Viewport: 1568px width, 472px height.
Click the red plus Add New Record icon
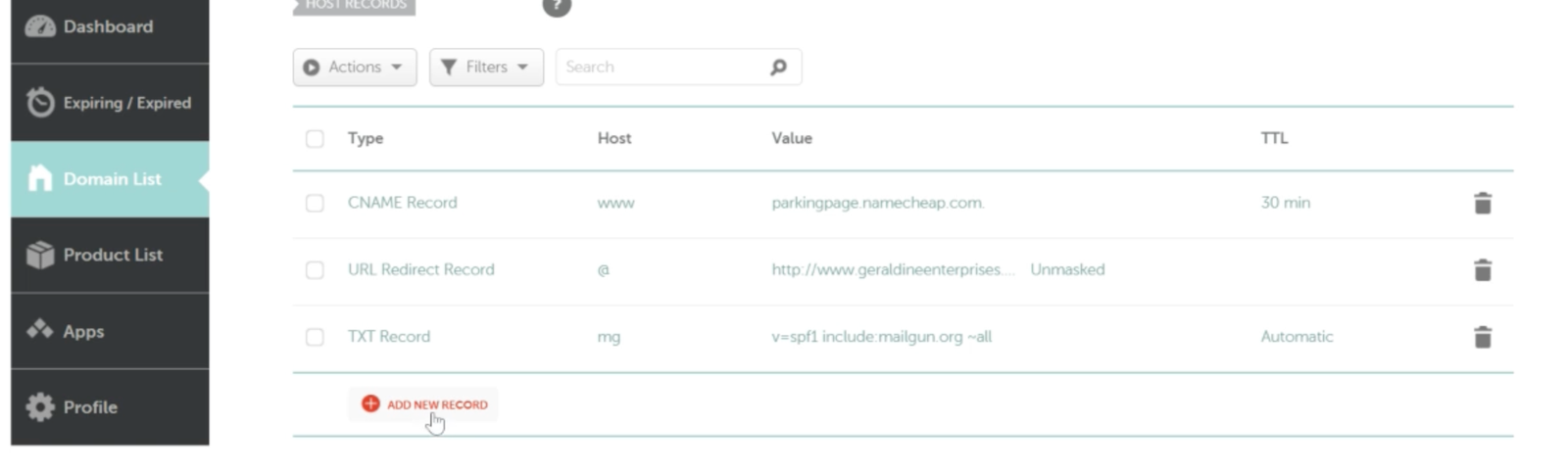pyautogui.click(x=370, y=403)
